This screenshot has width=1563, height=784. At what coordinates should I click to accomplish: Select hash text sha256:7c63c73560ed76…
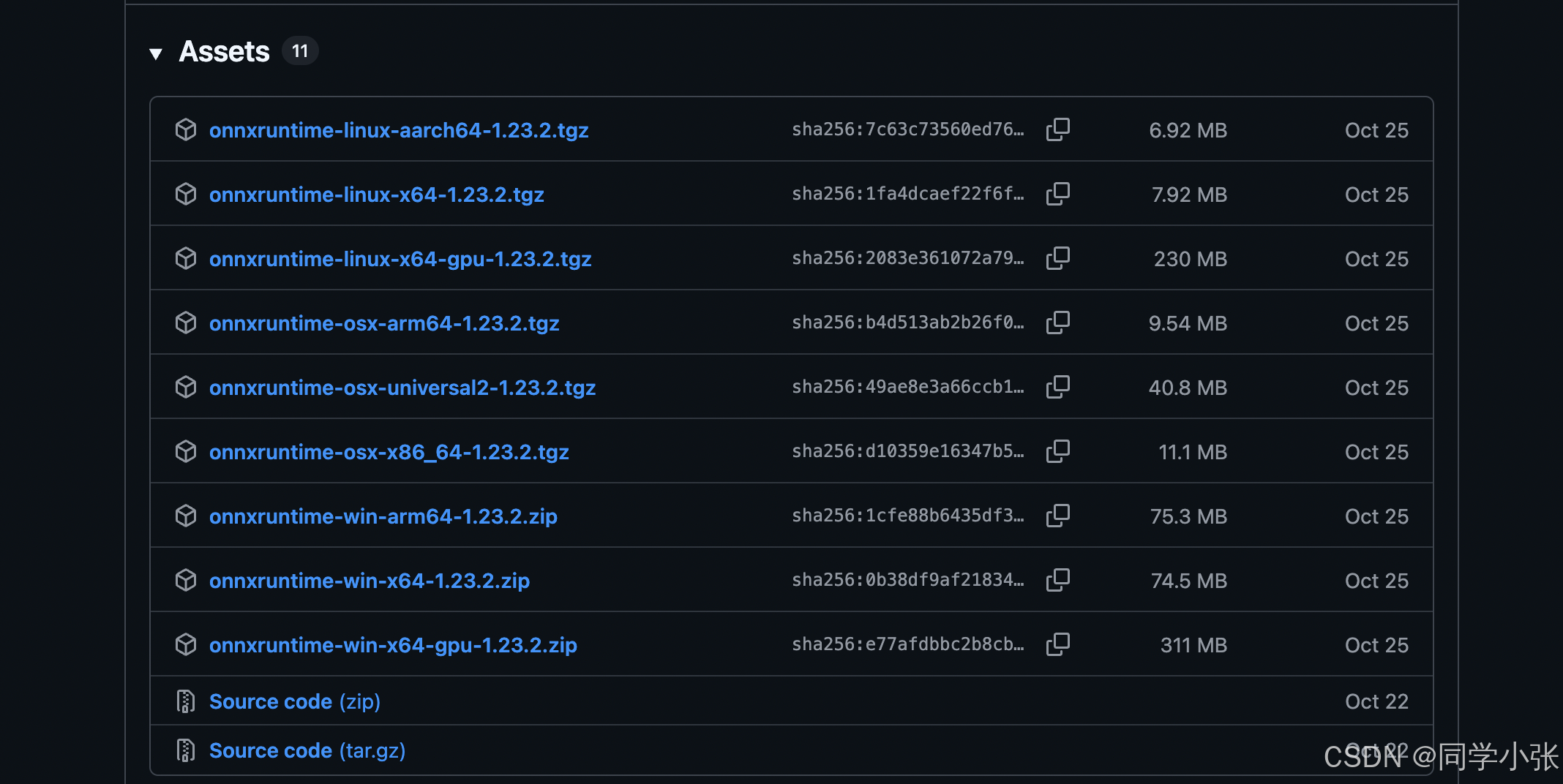pos(908,129)
